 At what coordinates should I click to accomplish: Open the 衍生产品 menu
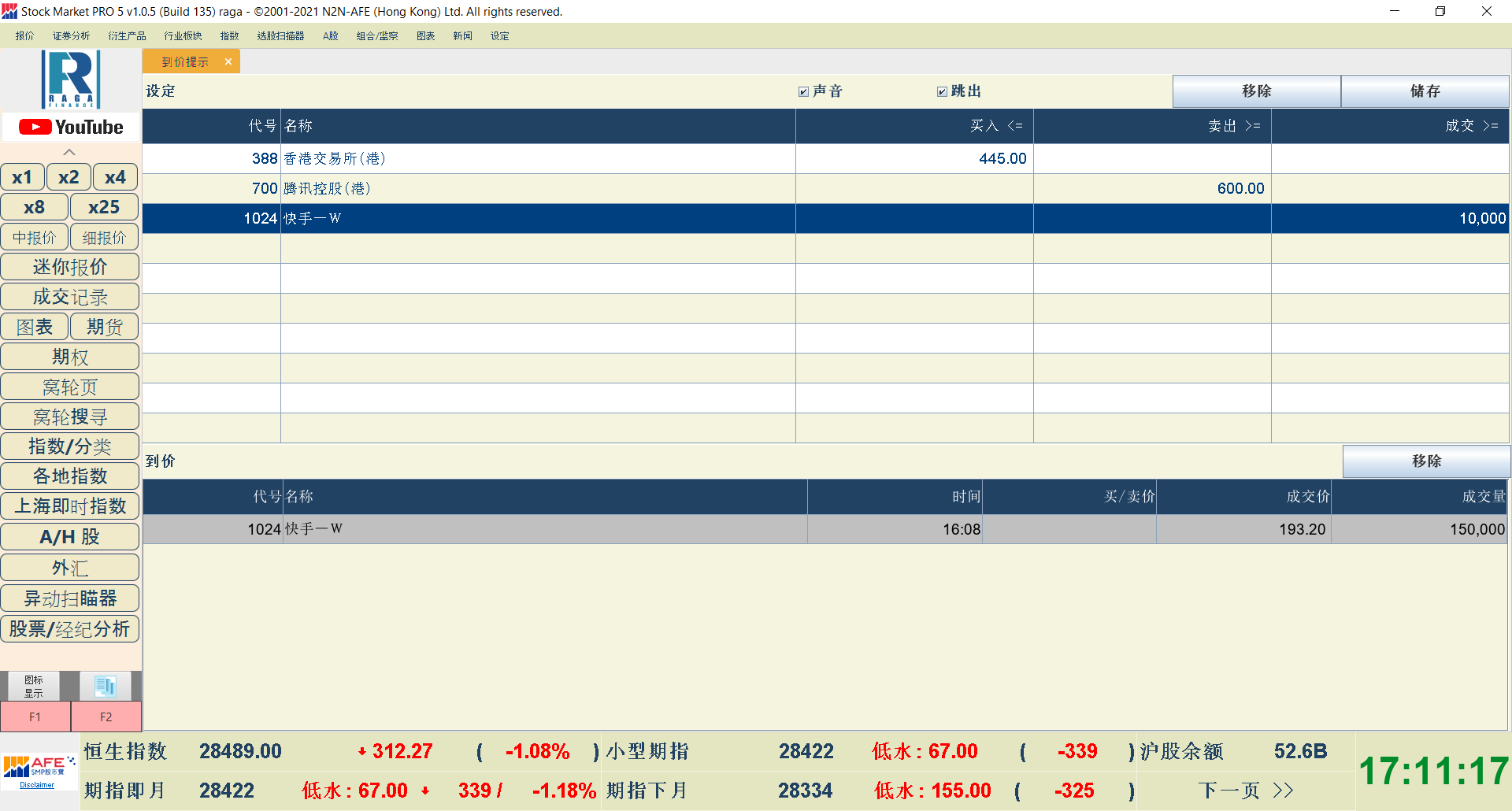(127, 36)
